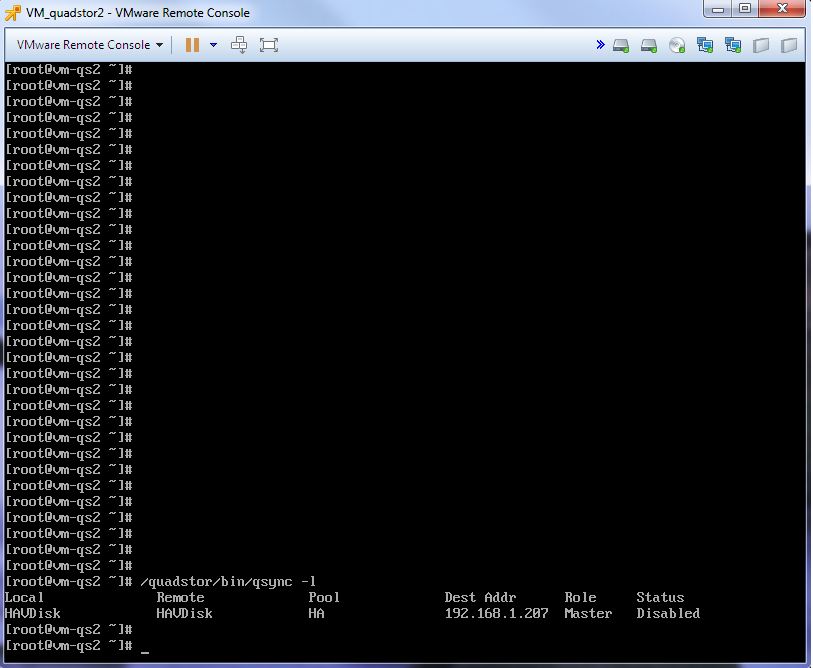Screen dimensions: 813x668
Task: Click the blinking cursor on the last prompt
Action: click(145, 652)
